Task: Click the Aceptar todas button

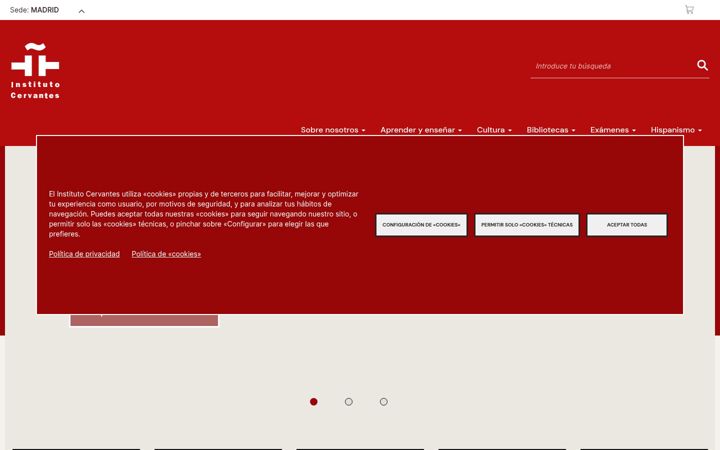Action: click(x=627, y=225)
